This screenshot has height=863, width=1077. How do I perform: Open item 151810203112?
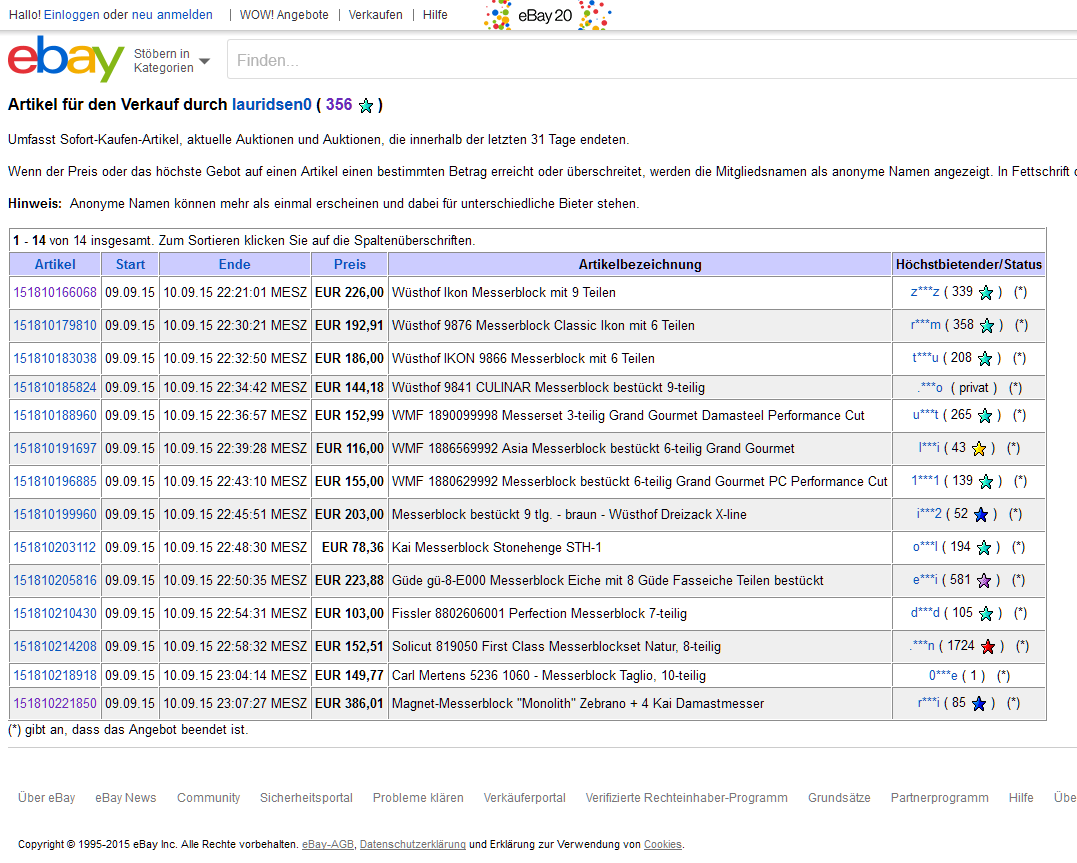(x=55, y=548)
